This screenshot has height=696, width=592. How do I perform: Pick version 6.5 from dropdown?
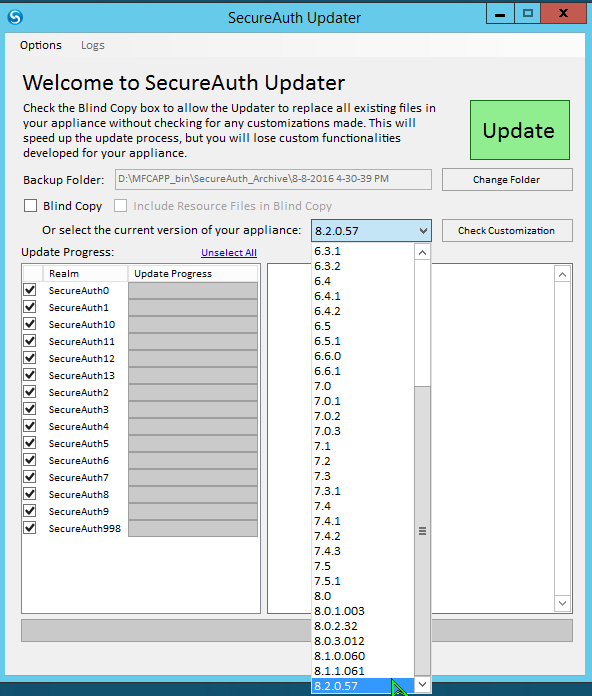[x=363, y=326]
